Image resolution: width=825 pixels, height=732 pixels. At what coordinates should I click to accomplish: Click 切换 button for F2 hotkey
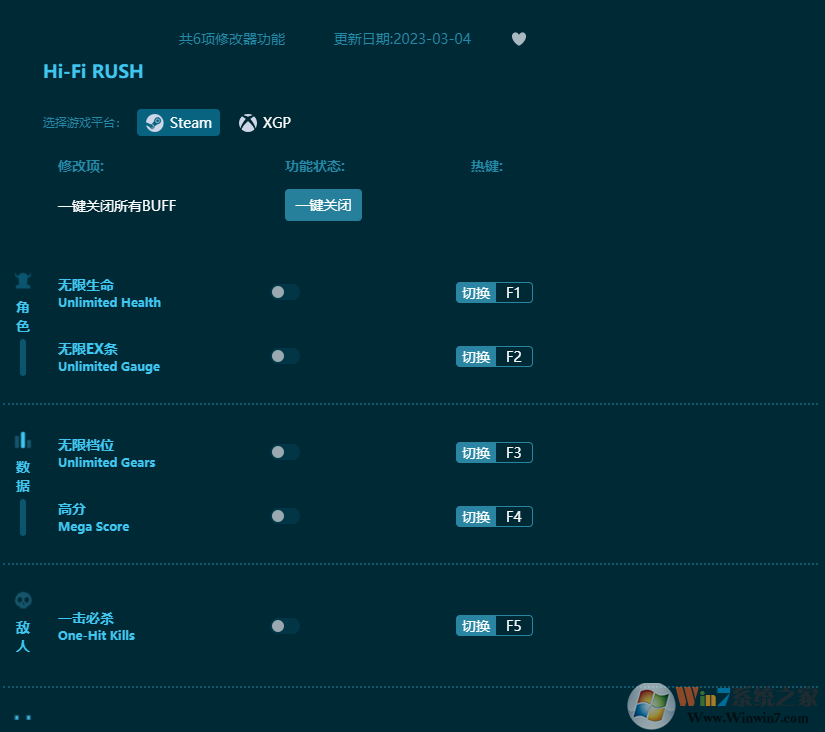476,357
